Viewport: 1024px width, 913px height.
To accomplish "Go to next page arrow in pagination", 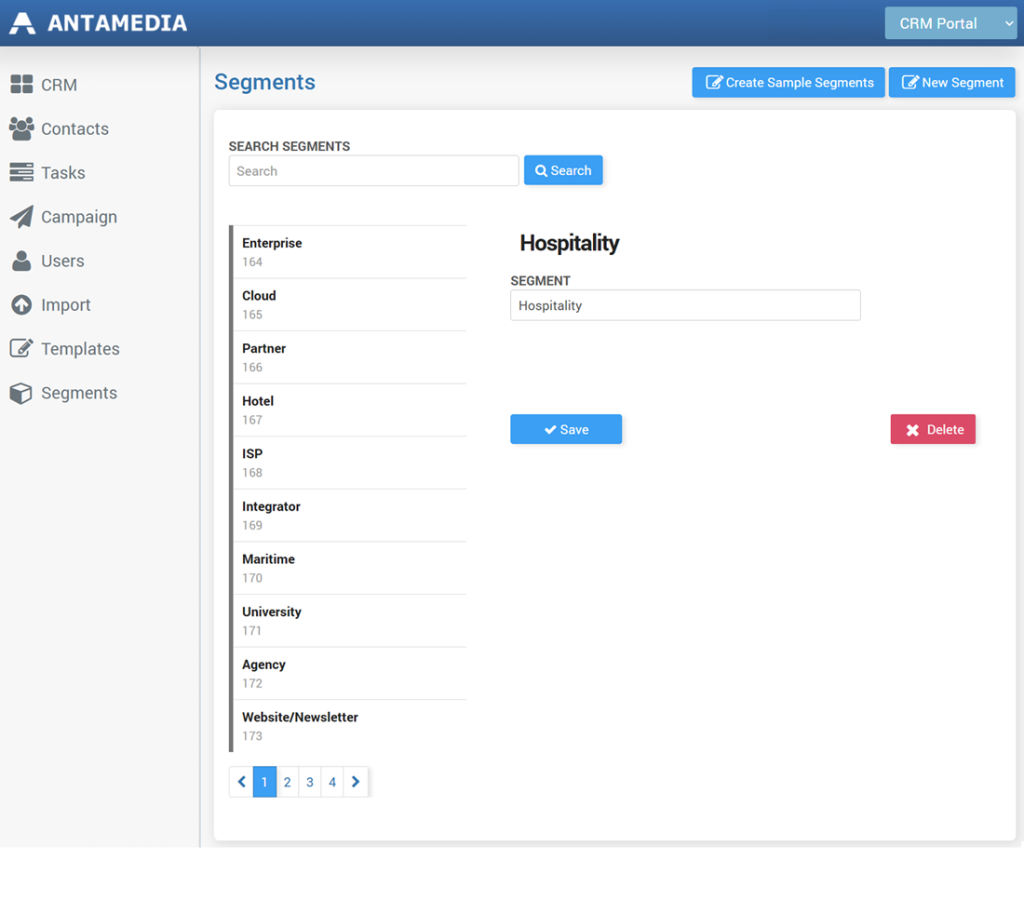I will [355, 782].
